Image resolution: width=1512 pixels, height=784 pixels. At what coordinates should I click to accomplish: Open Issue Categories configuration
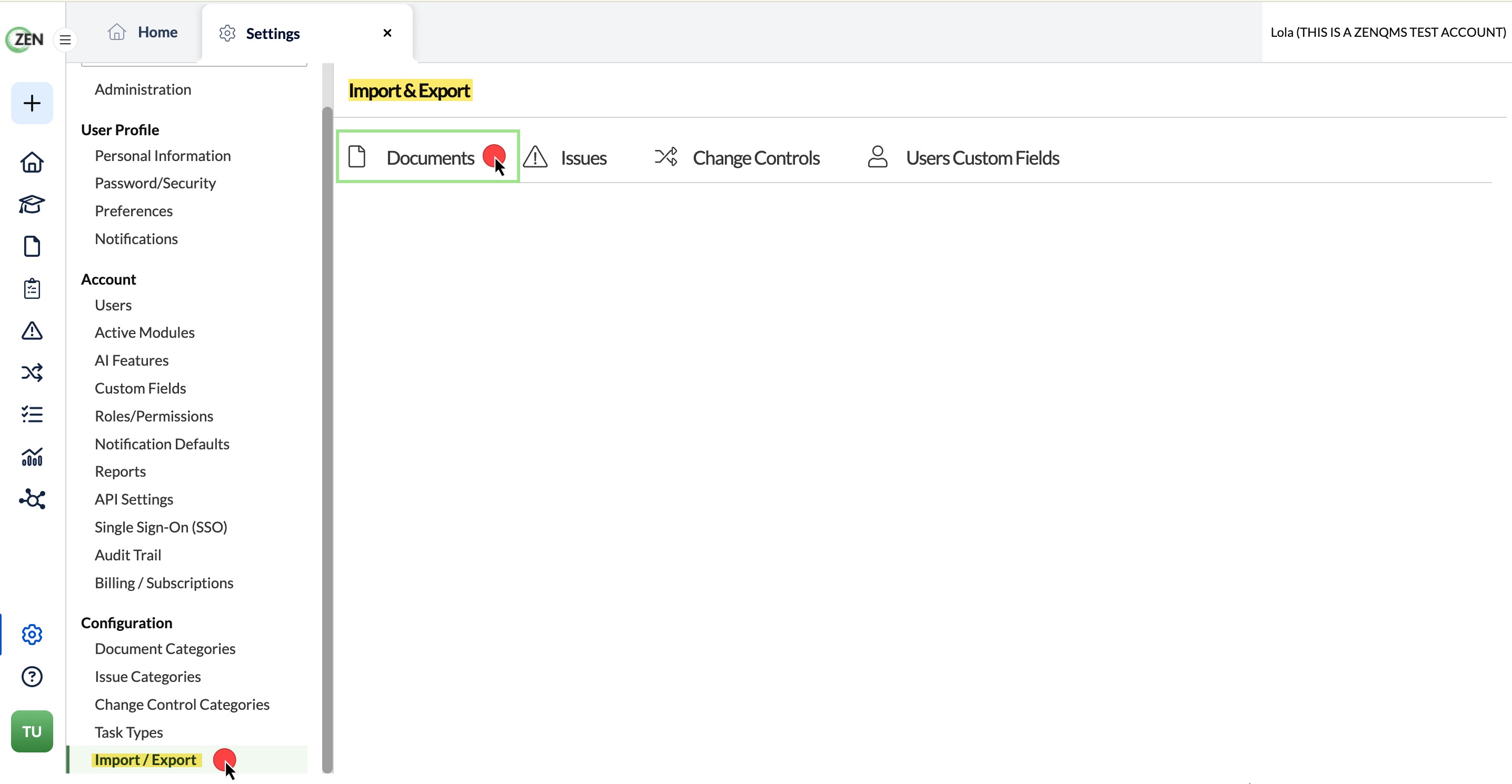pos(147,677)
